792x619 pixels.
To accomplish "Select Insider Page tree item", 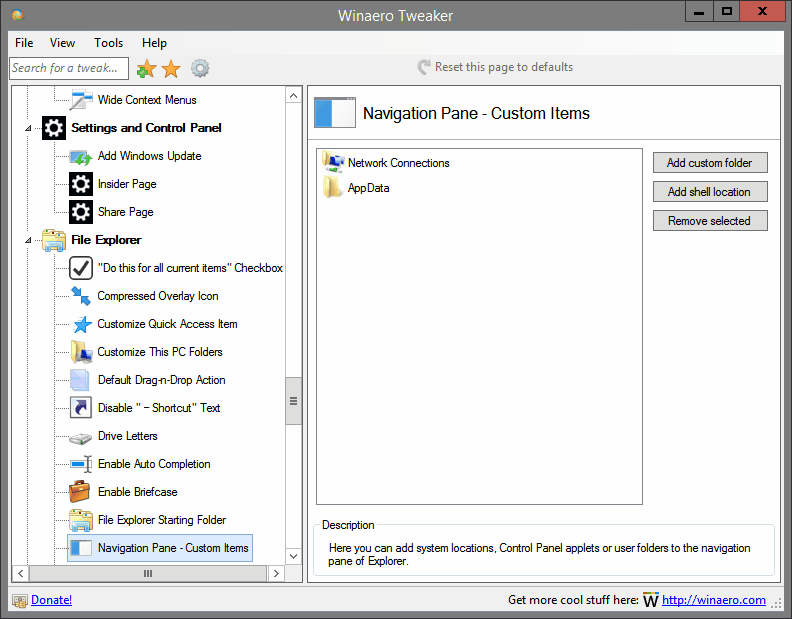I will pos(127,184).
